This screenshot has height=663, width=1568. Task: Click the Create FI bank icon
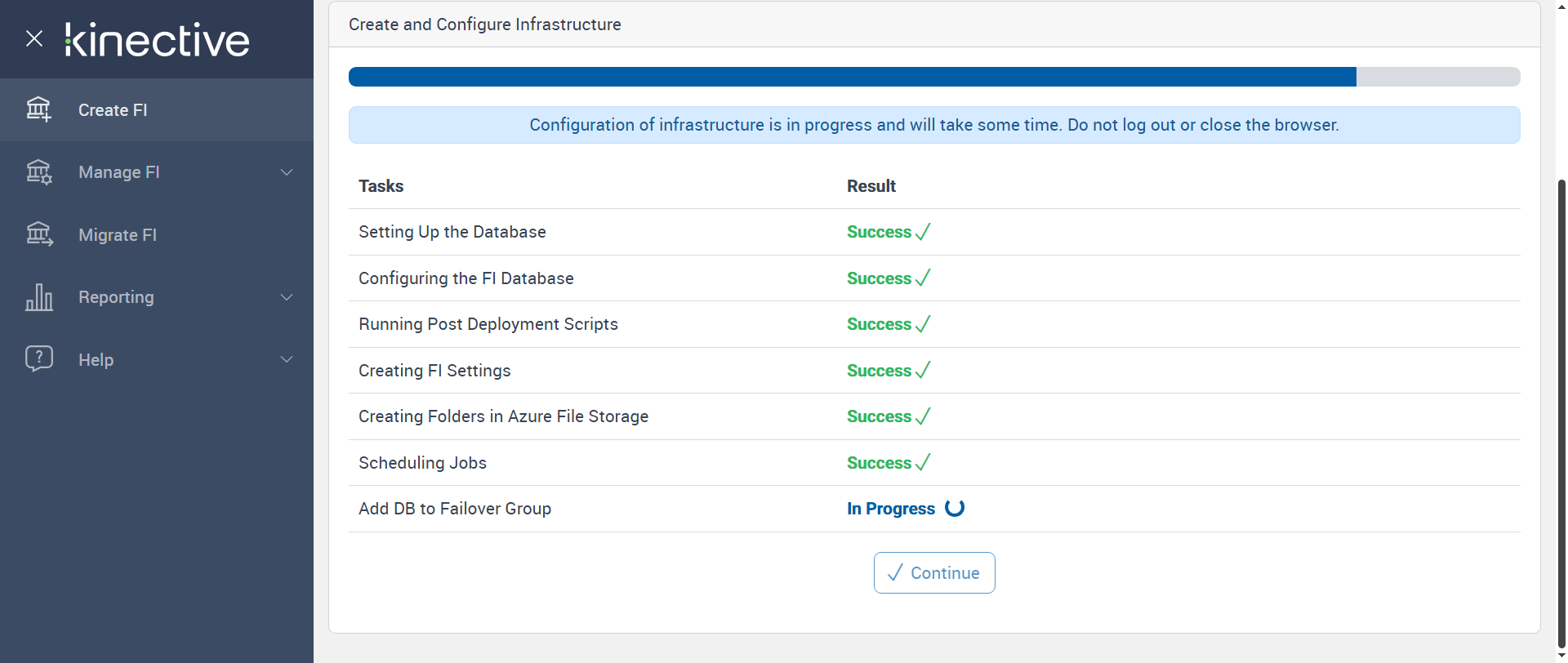[38, 109]
